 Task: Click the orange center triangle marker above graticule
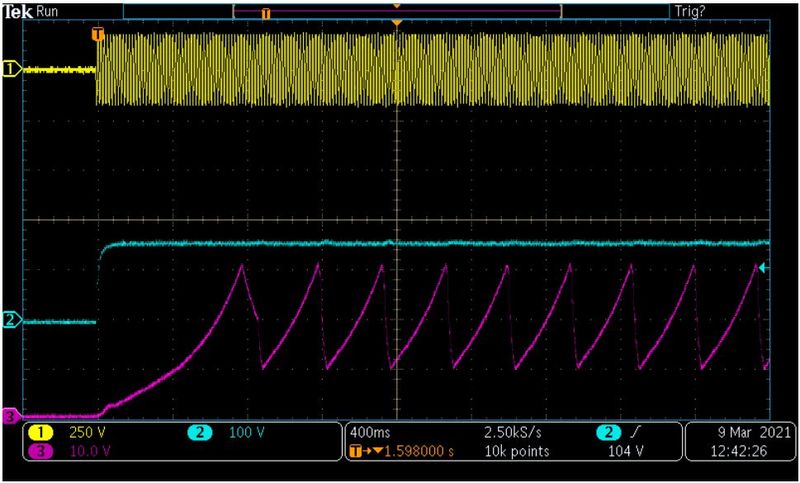click(x=396, y=23)
